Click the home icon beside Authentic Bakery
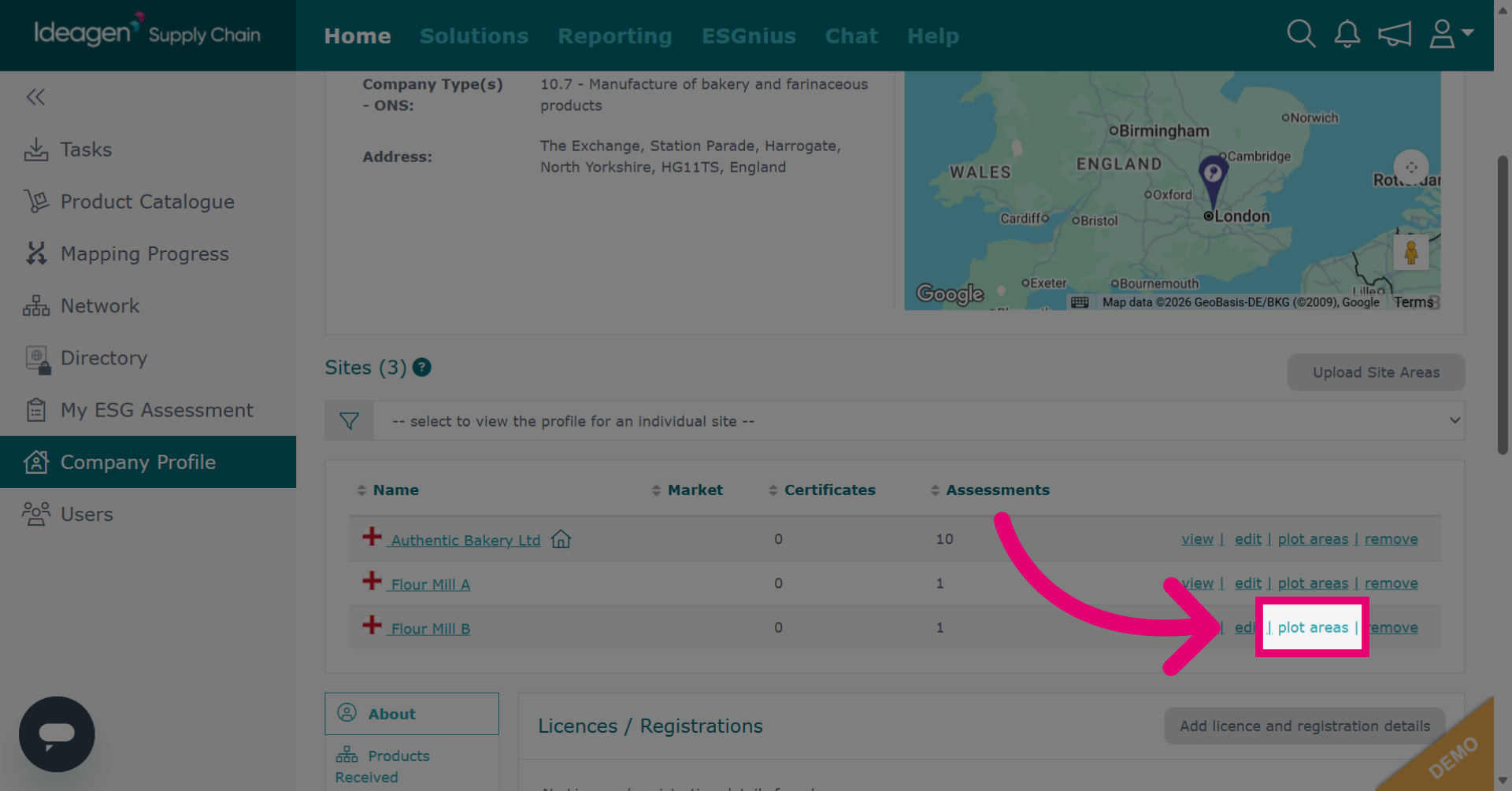 click(x=561, y=539)
